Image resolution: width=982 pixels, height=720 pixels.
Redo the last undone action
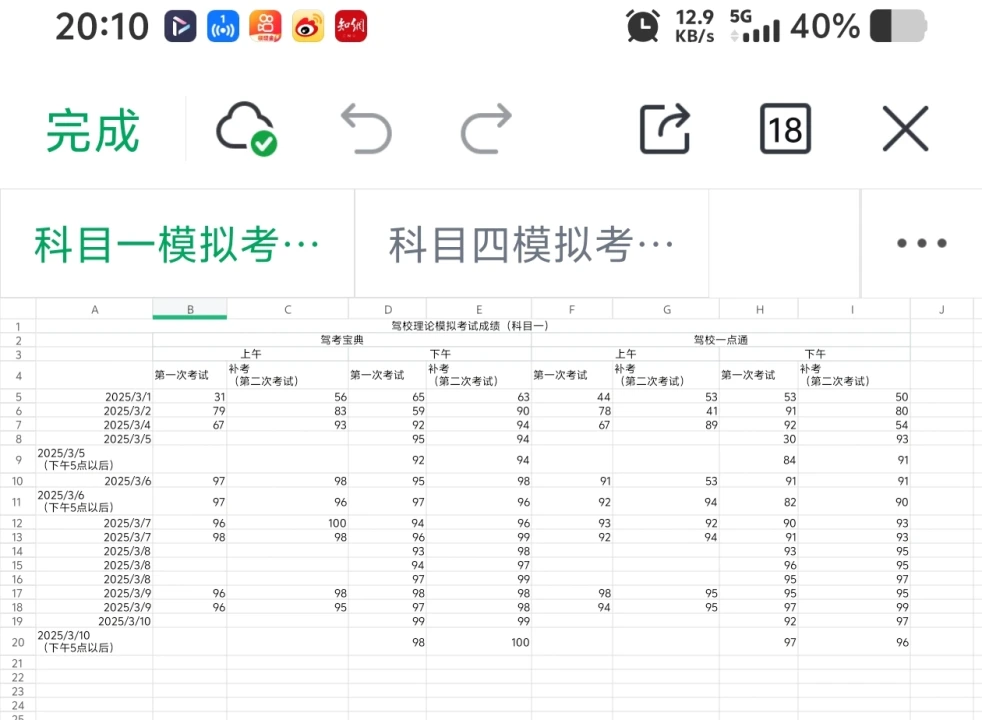[x=486, y=130]
